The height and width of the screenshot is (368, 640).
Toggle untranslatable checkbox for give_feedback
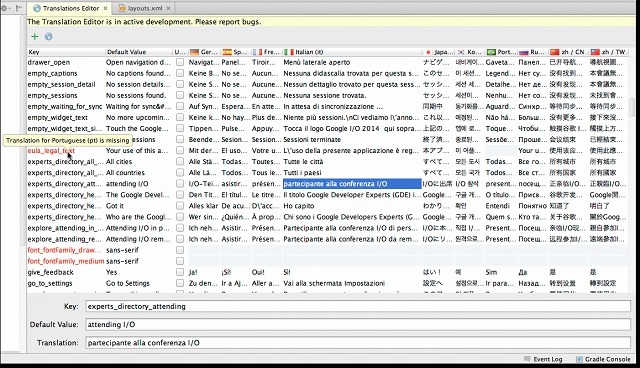tap(180, 272)
